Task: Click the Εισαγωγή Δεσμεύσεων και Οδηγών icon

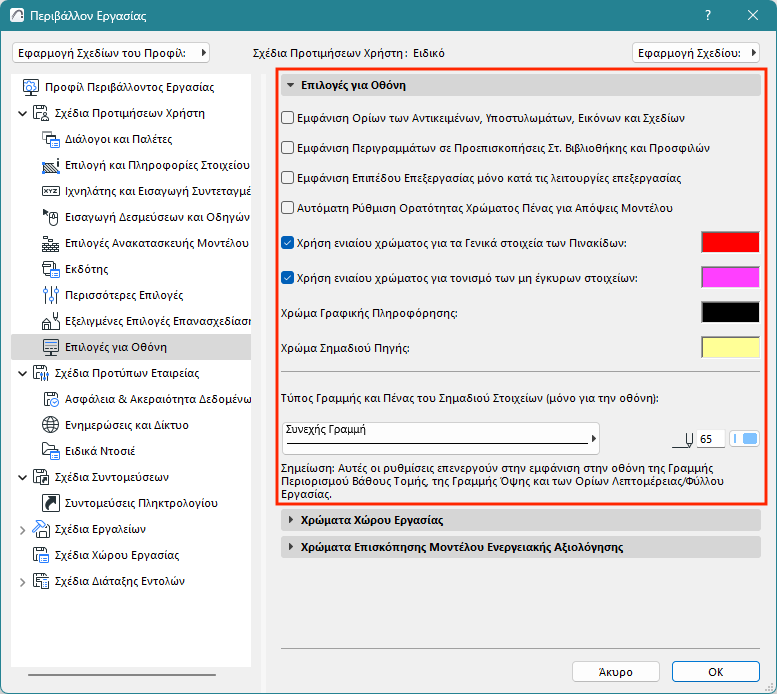Action: pyautogui.click(x=51, y=217)
